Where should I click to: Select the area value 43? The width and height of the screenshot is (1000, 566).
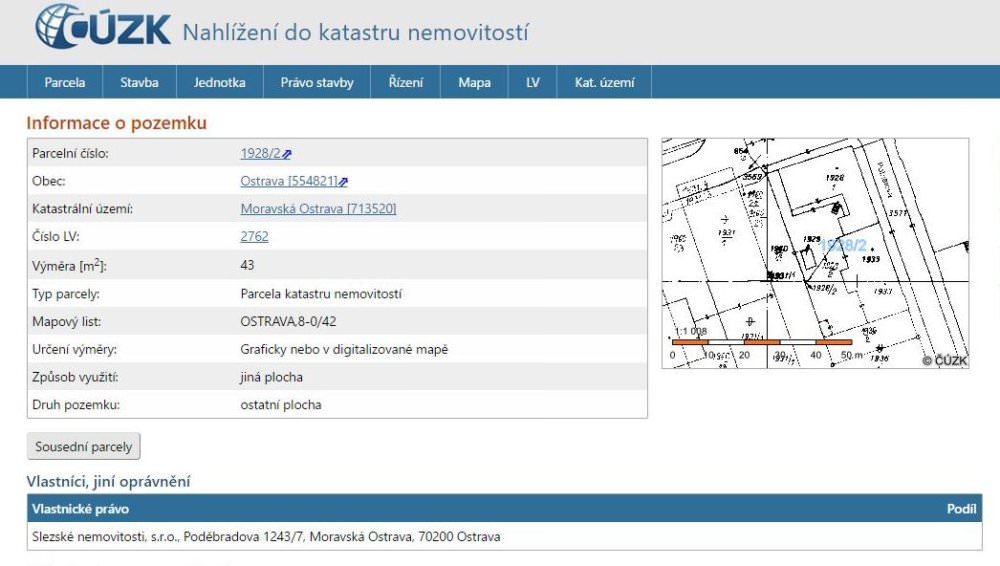coord(247,265)
